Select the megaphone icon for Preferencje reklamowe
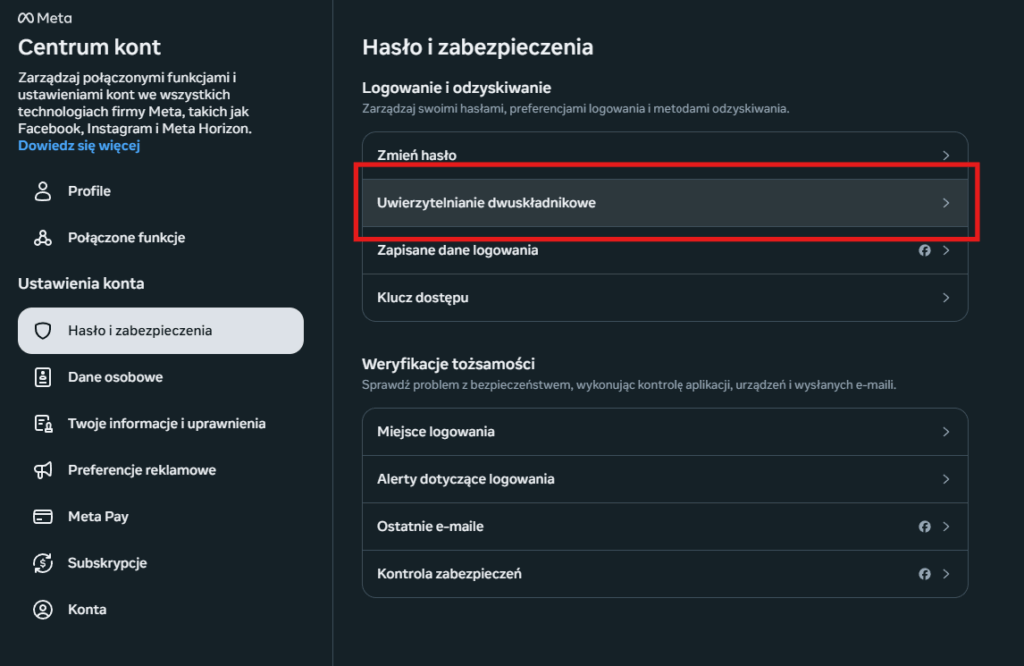This screenshot has width=1024, height=666. point(42,470)
